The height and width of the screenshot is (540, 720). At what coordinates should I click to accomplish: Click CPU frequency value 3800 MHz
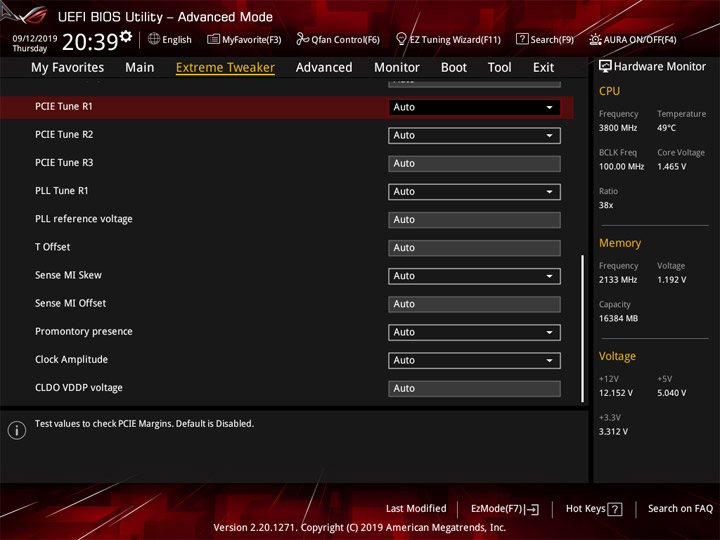[618, 128]
